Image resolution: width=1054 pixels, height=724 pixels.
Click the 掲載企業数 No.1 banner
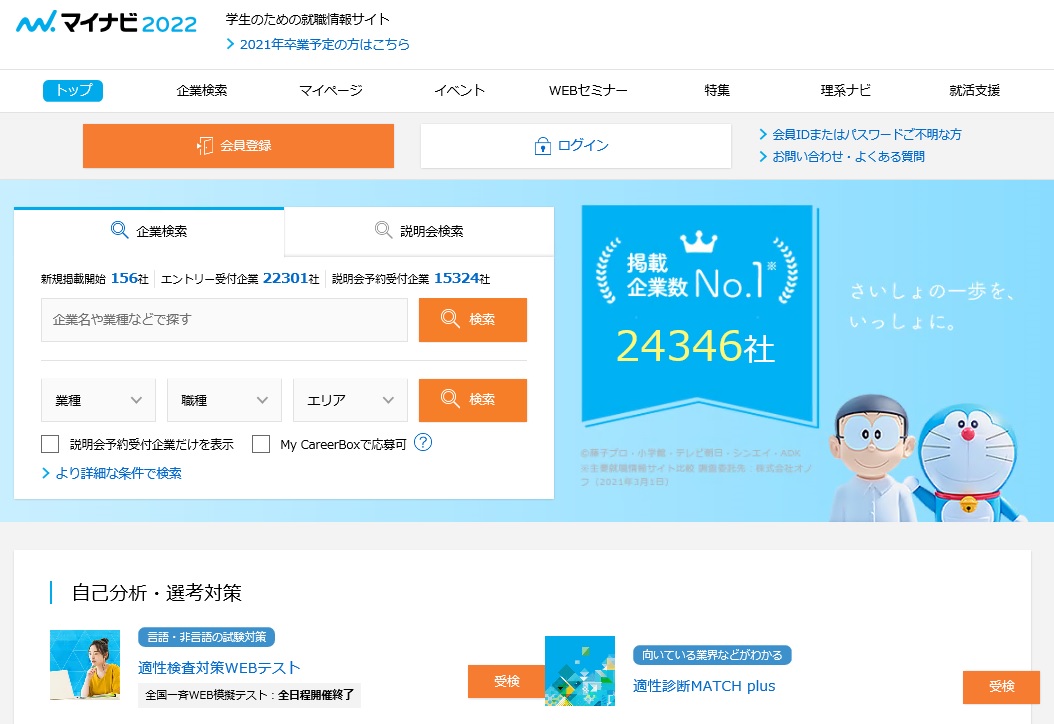(x=699, y=316)
